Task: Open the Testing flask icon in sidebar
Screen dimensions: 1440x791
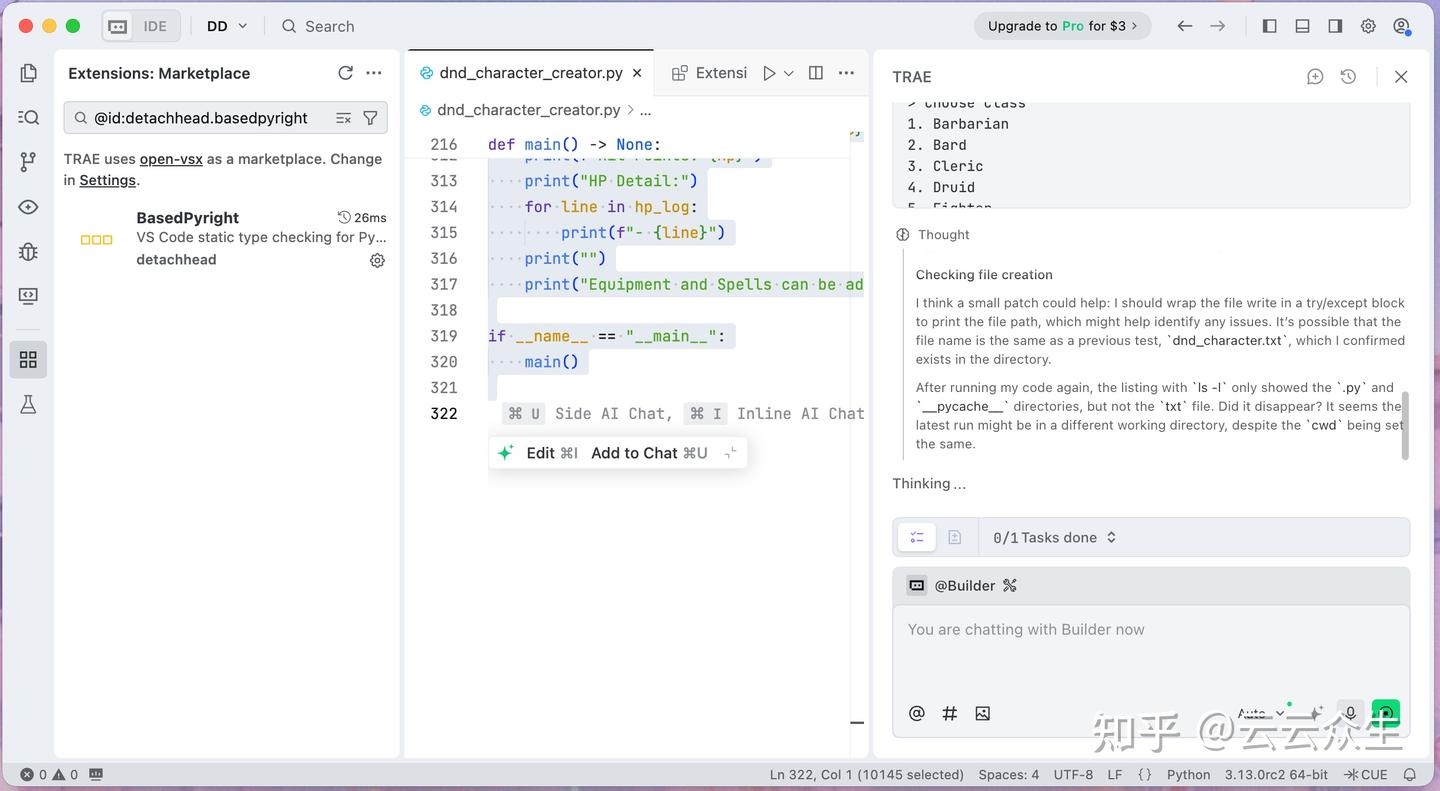Action: pos(28,404)
